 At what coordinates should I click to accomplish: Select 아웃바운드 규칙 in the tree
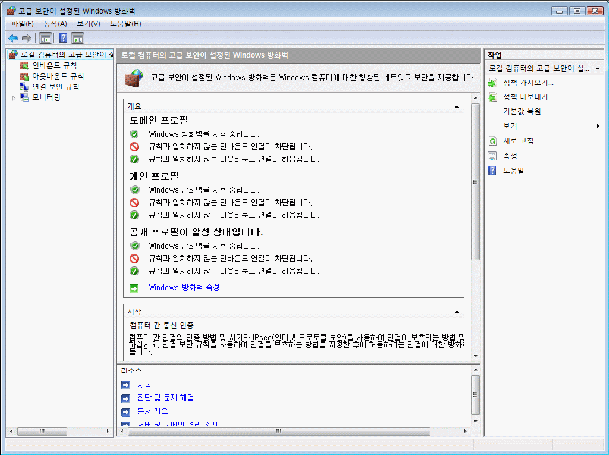(x=58, y=76)
